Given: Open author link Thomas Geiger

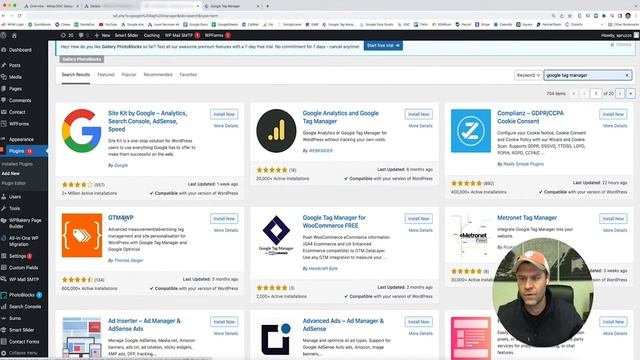Looking at the screenshot, I should tap(129, 260).
